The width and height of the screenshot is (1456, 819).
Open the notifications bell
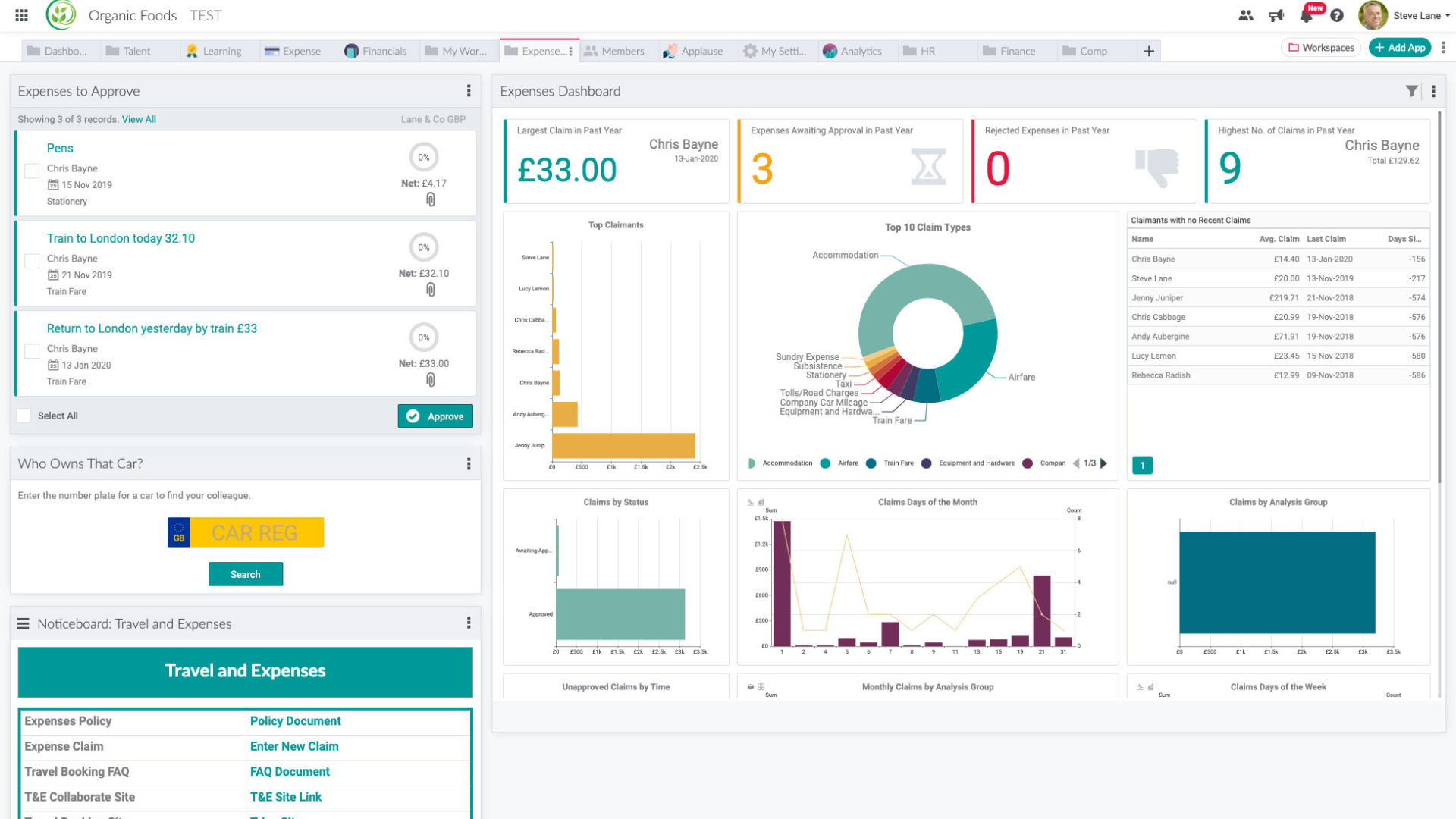[x=1307, y=15]
